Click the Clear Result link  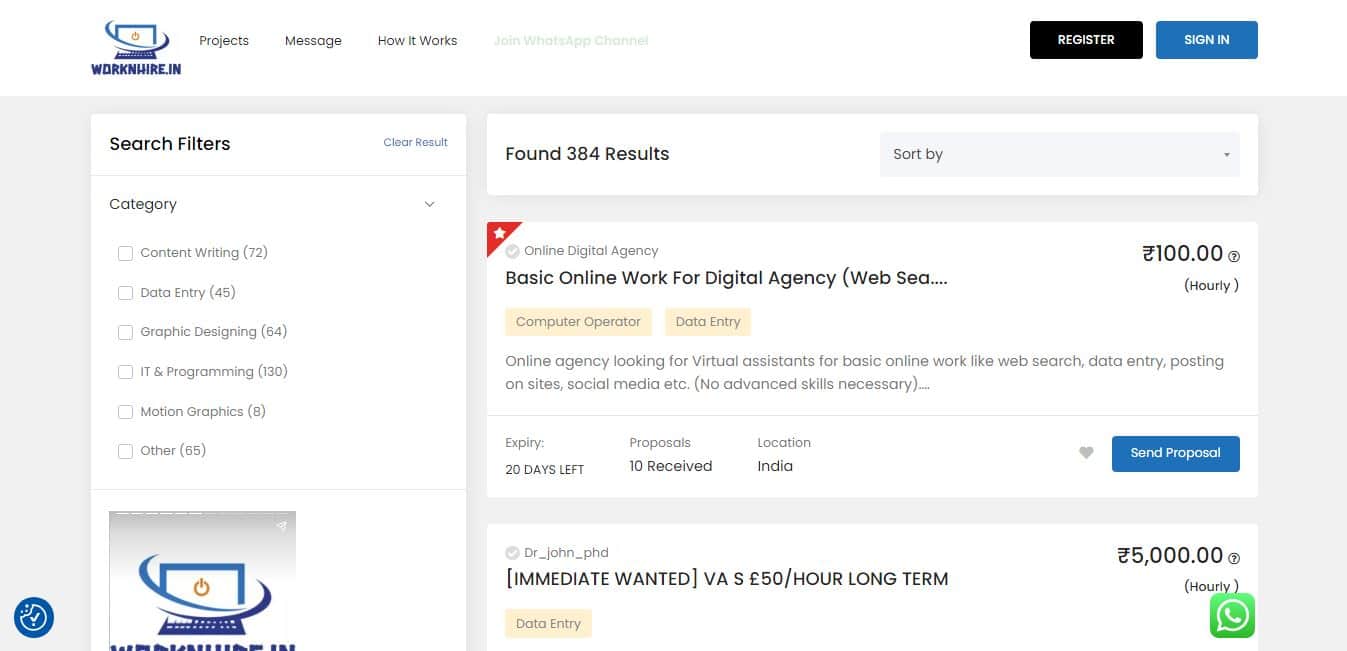point(415,143)
